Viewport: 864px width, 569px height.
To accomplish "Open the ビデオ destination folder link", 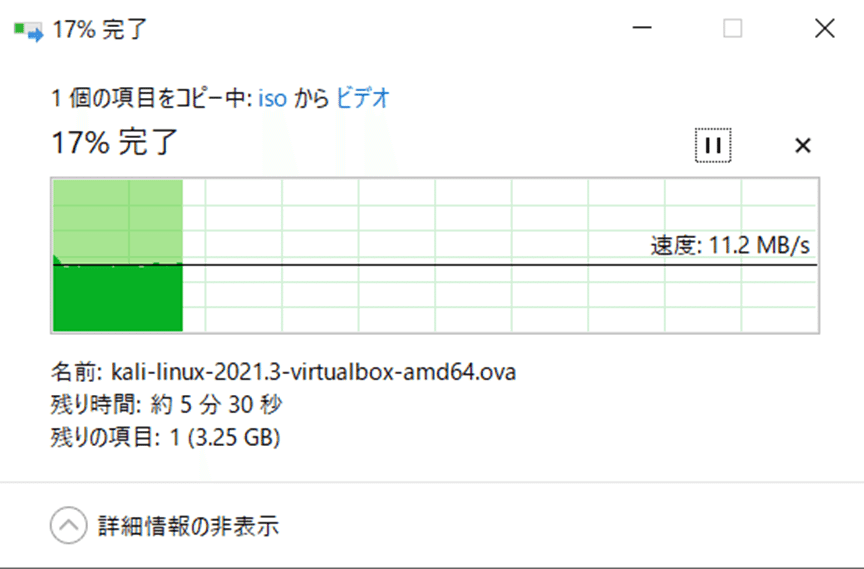I will (x=363, y=98).
